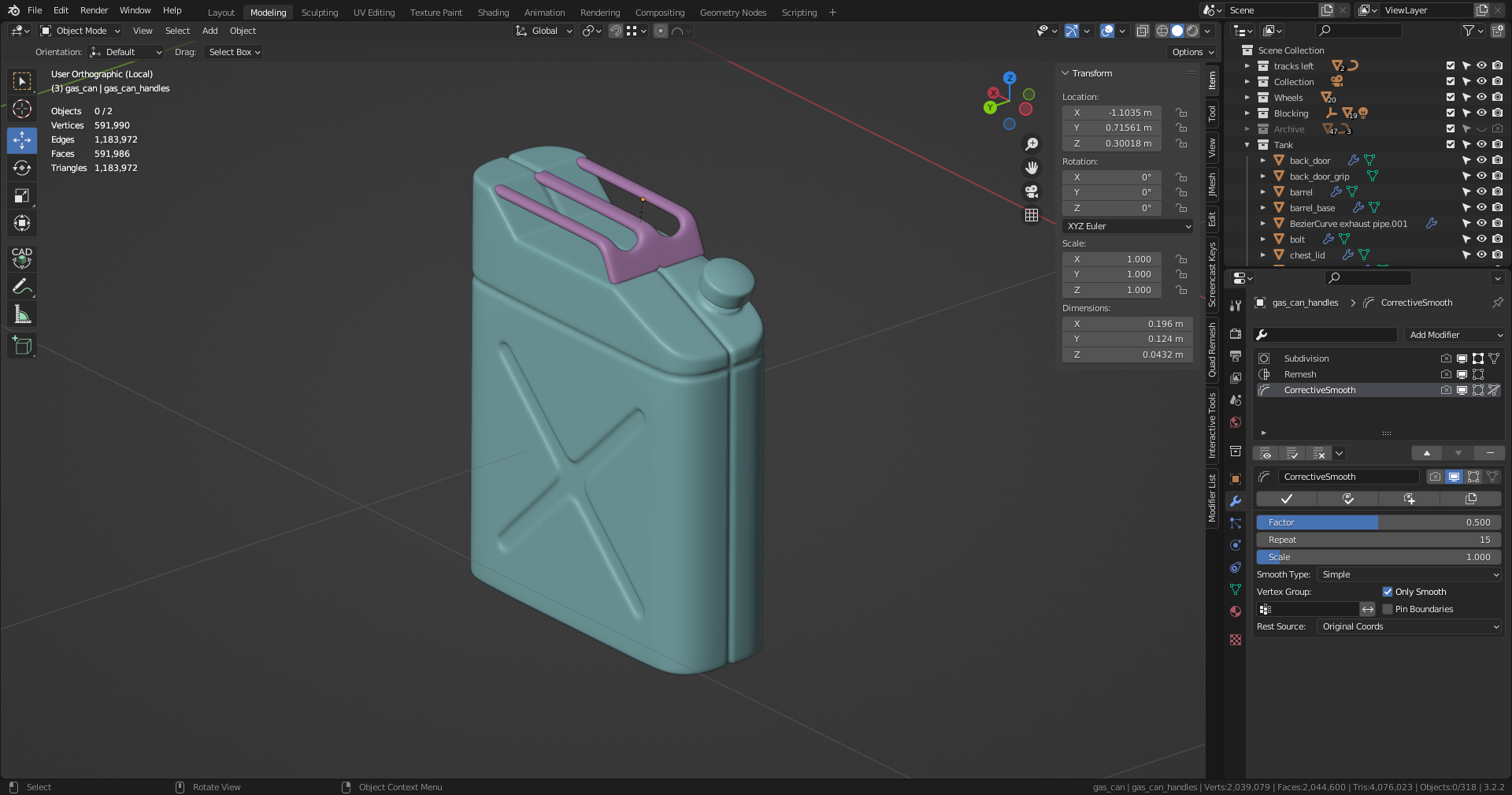This screenshot has height=795, width=1512.
Task: Uncheck the Only Smooth checkbox
Action: pyautogui.click(x=1388, y=592)
